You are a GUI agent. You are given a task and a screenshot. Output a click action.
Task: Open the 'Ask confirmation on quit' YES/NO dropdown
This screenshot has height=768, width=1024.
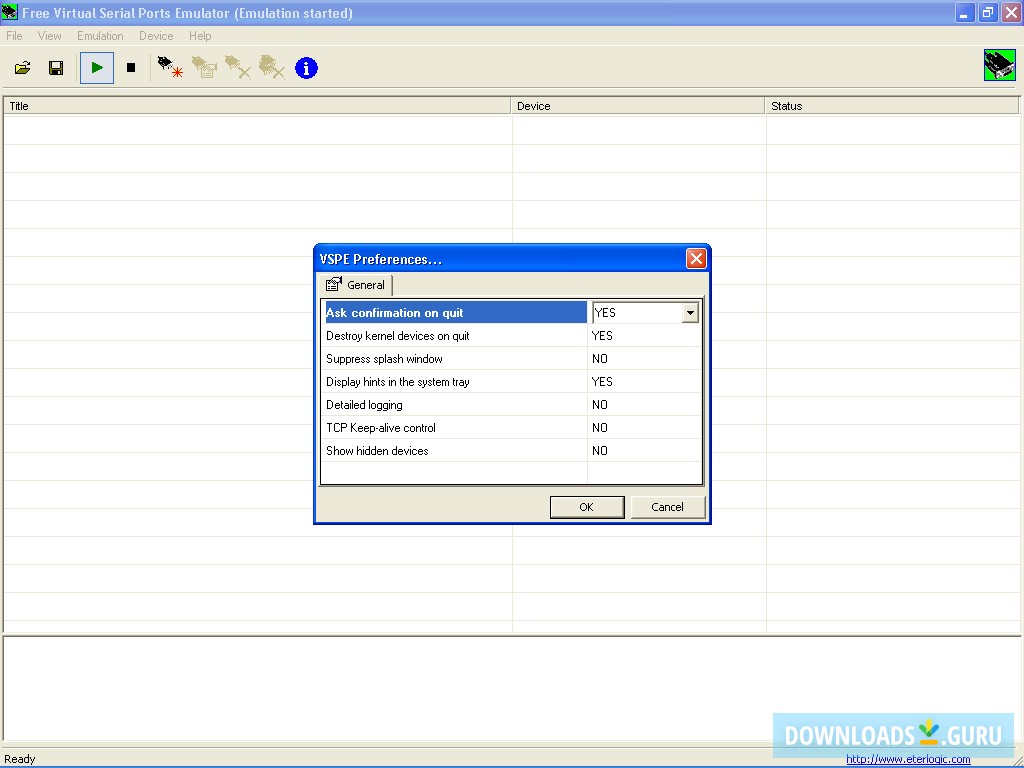(x=689, y=312)
